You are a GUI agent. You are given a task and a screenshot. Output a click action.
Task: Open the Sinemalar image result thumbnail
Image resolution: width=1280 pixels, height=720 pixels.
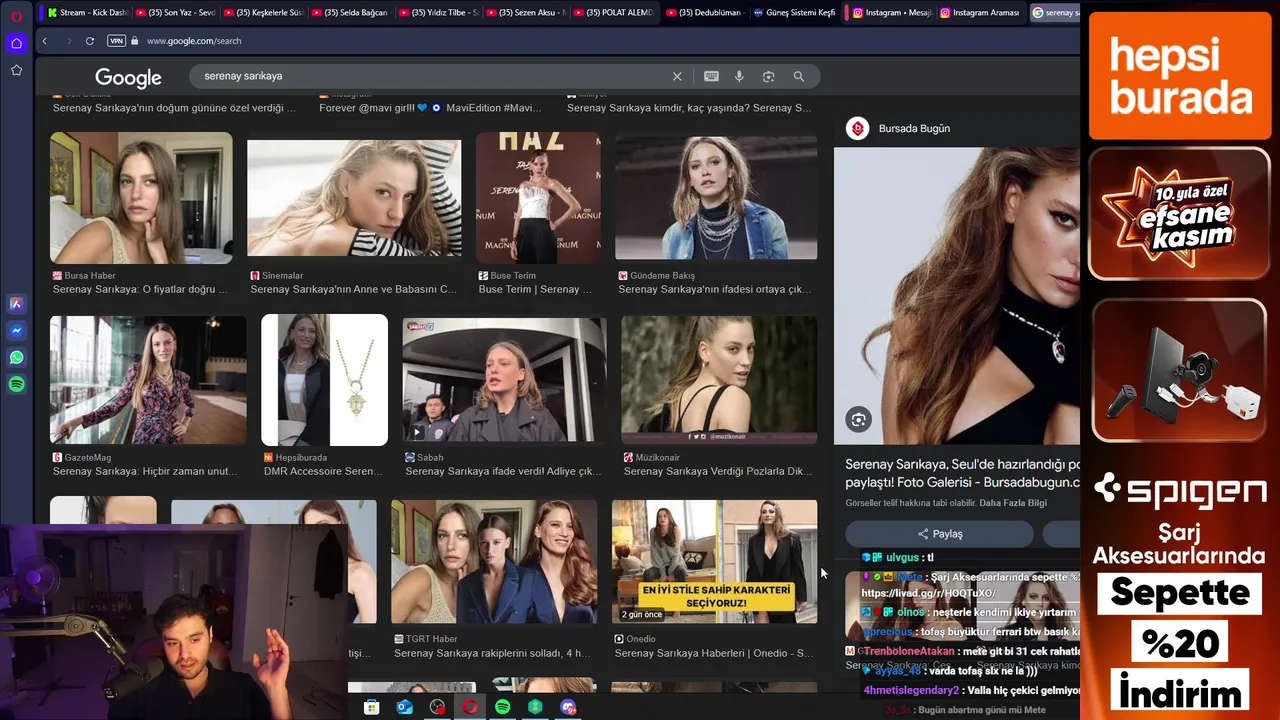click(x=354, y=198)
